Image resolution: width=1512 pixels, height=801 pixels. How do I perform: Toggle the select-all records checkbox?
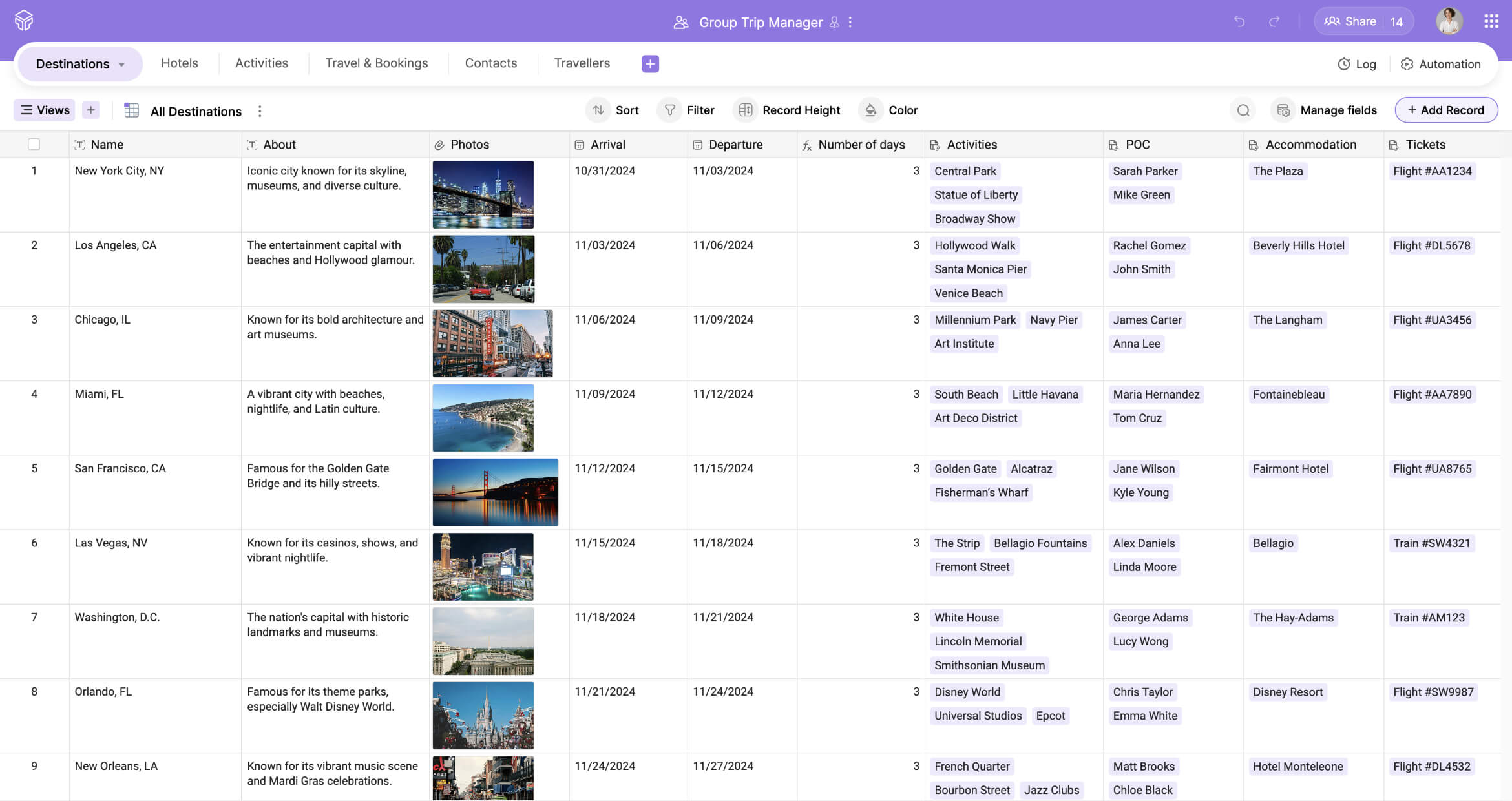coord(34,144)
